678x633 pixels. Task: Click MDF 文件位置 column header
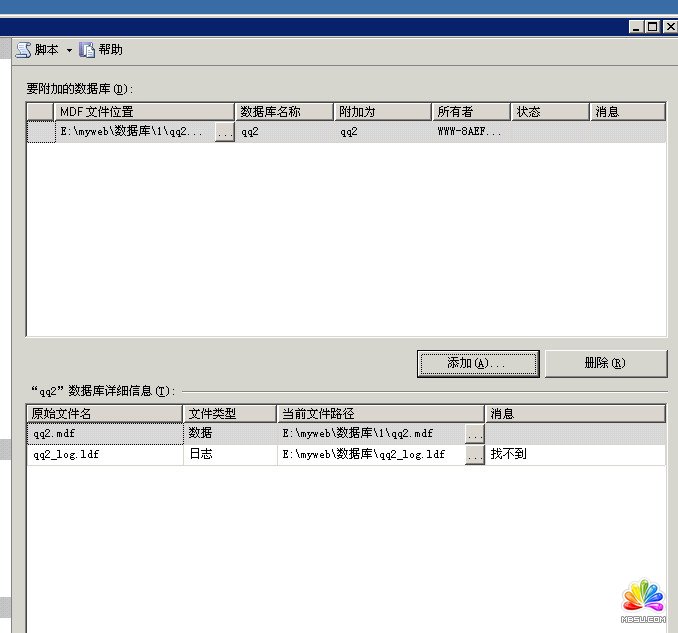(x=144, y=112)
